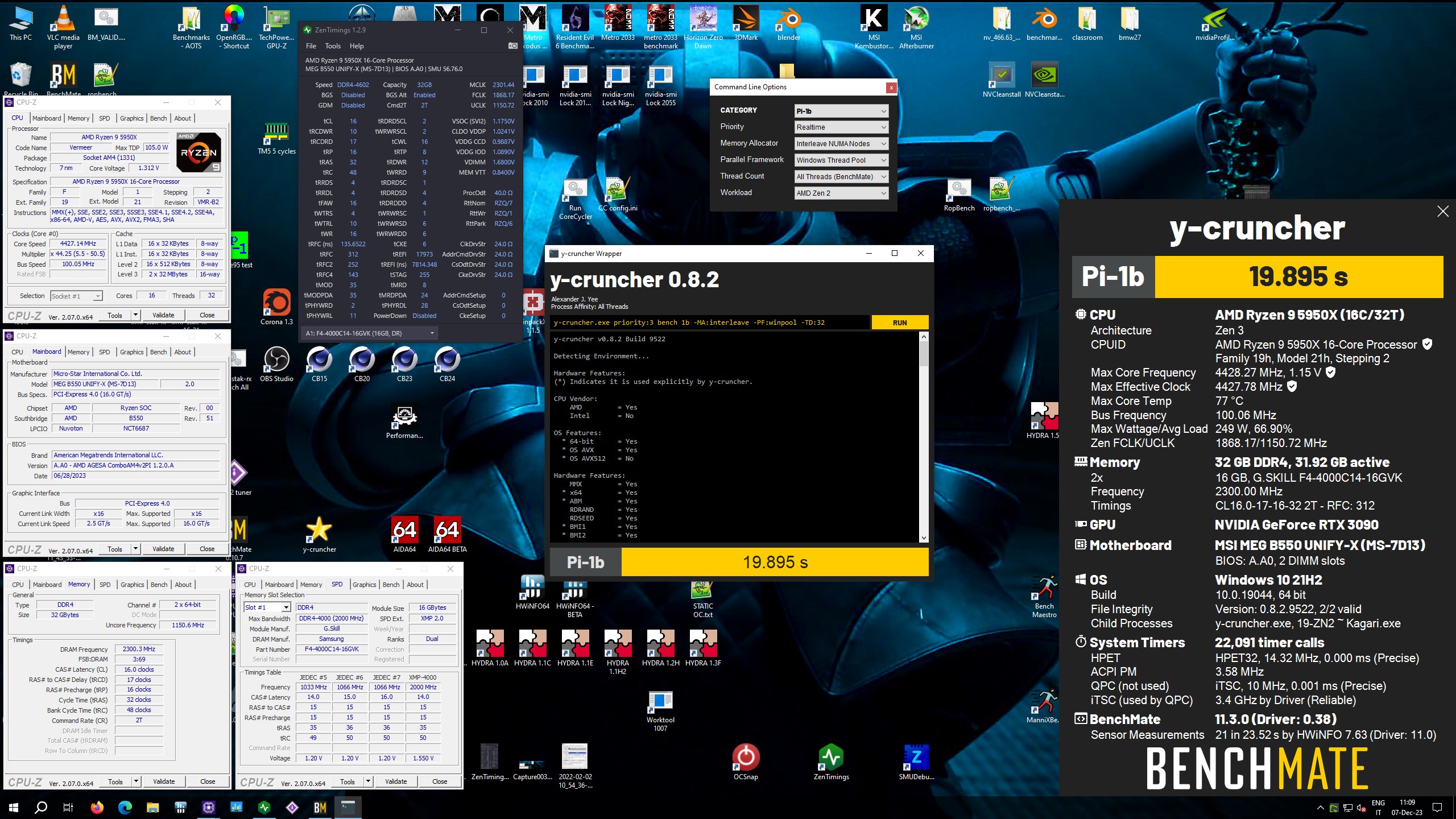
Task: Open Workload dropdown AMD Zen 2
Action: [x=841, y=193]
